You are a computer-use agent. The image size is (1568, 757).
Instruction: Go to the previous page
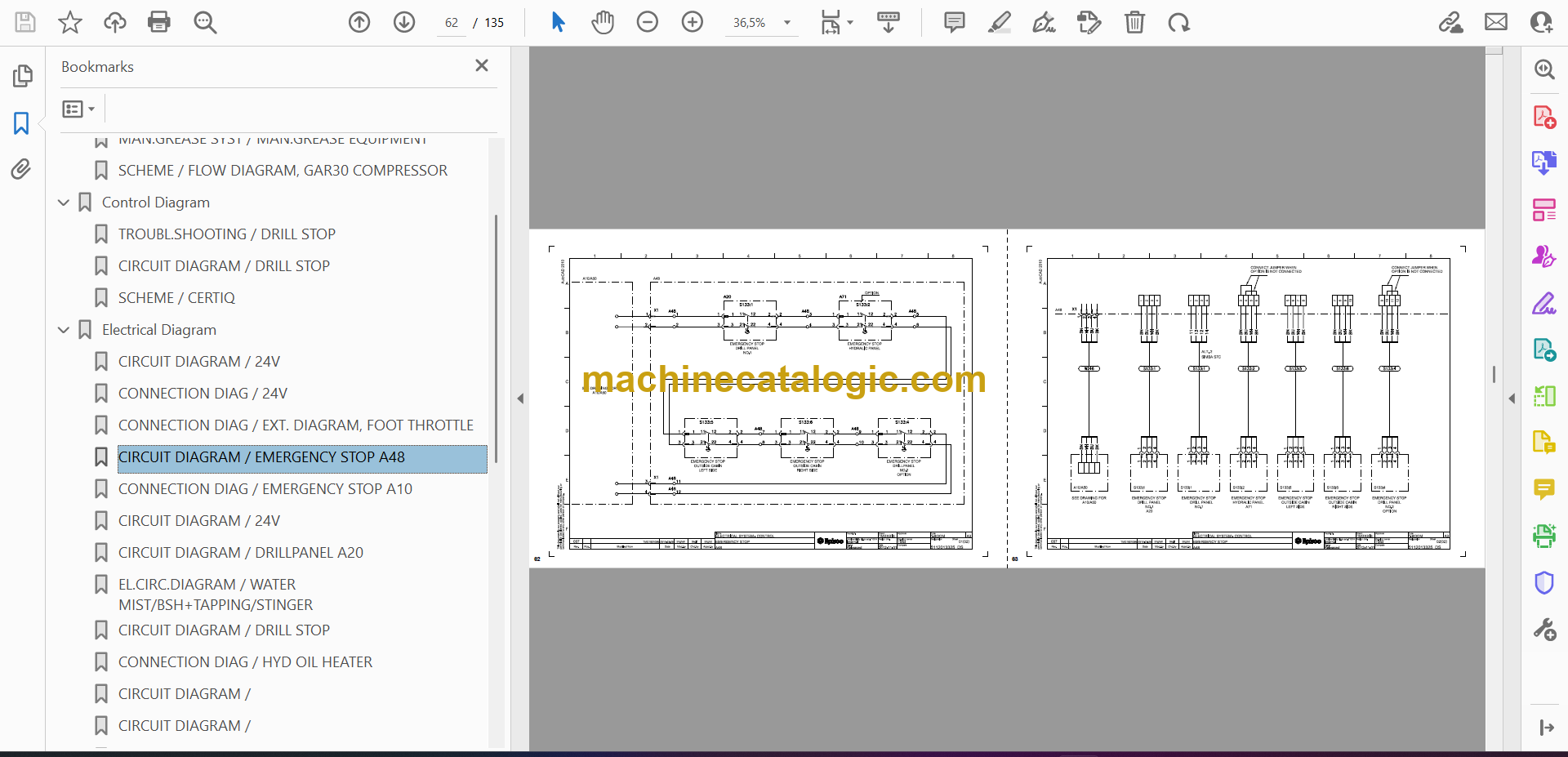point(359,22)
